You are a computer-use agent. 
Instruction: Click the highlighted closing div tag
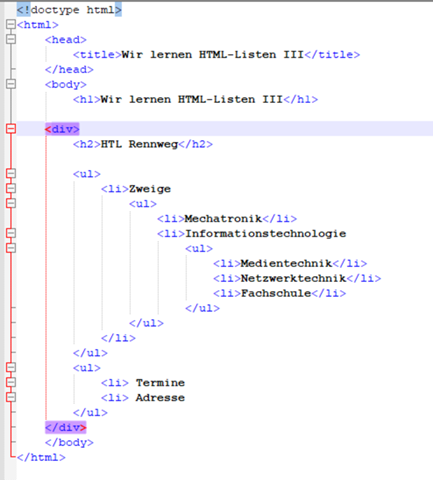pos(66,427)
